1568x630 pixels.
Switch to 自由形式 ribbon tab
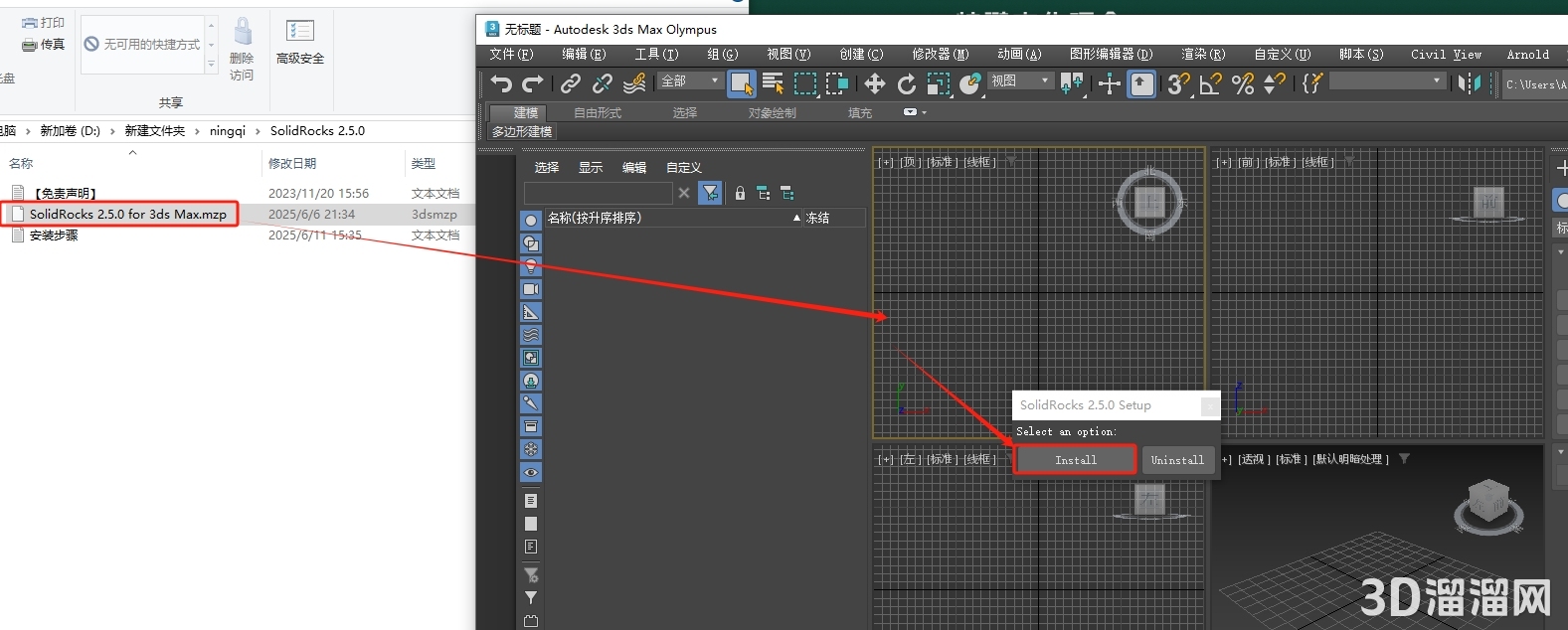(598, 112)
